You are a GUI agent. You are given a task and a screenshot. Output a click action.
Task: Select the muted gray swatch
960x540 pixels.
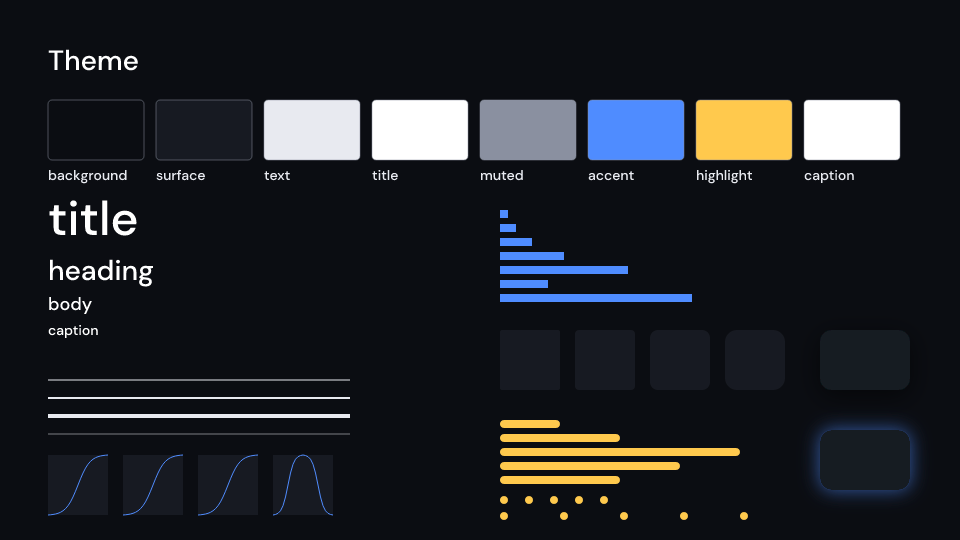528,130
